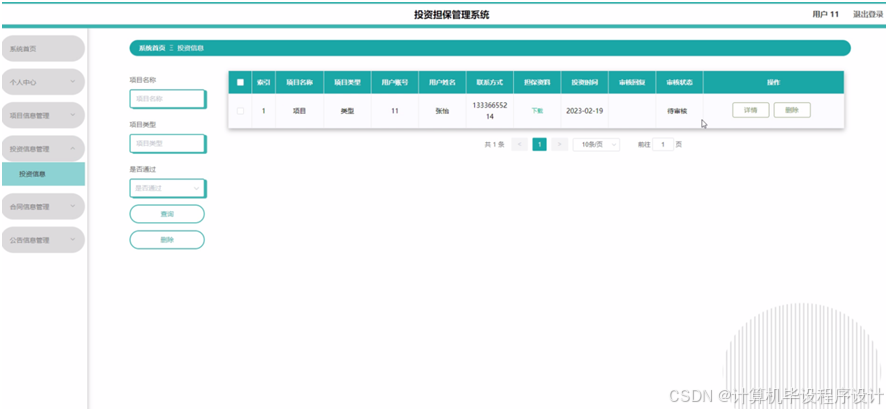The height and width of the screenshot is (411, 888).
Task: Click the 操作 column header
Action: click(x=774, y=82)
